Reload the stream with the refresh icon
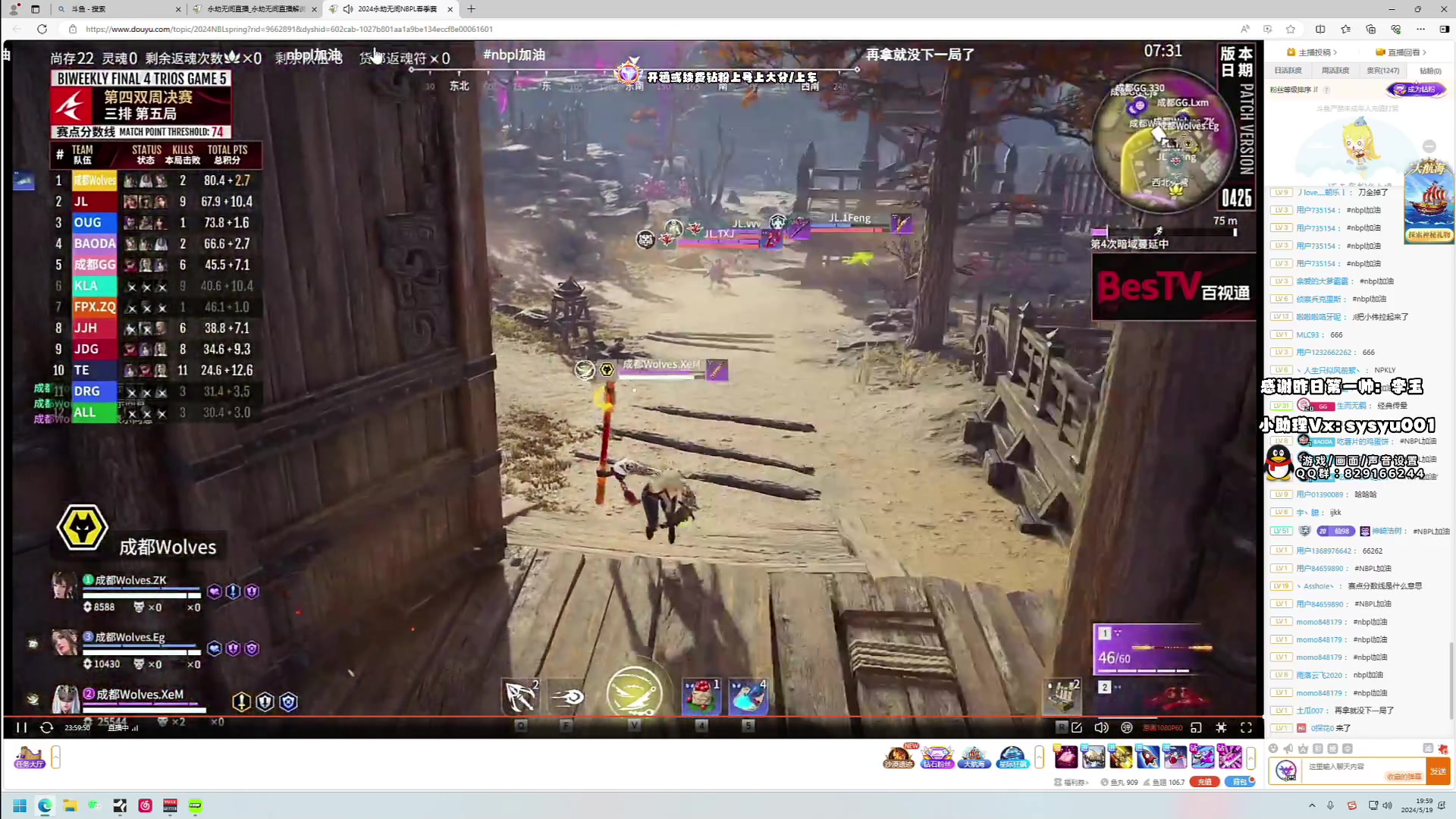This screenshot has height=819, width=1456. pos(46,727)
